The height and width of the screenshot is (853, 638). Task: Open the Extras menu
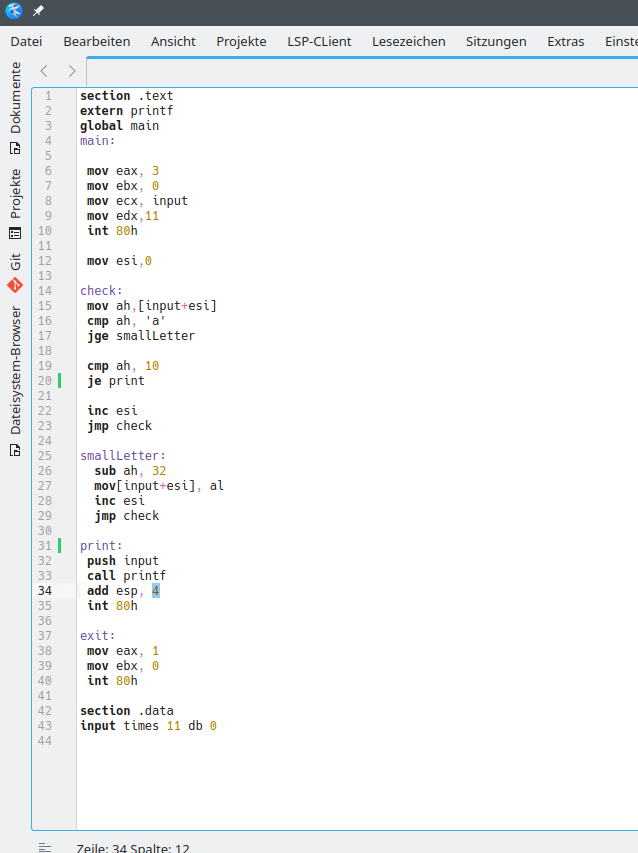(566, 41)
